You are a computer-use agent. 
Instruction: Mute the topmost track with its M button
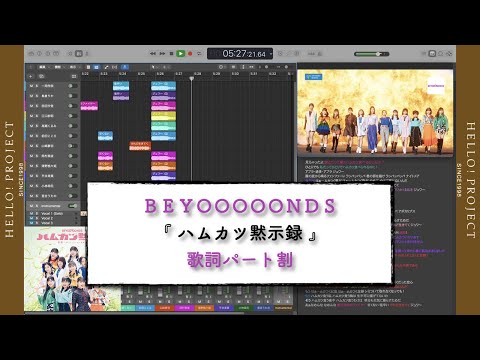pyautogui.click(x=31, y=86)
